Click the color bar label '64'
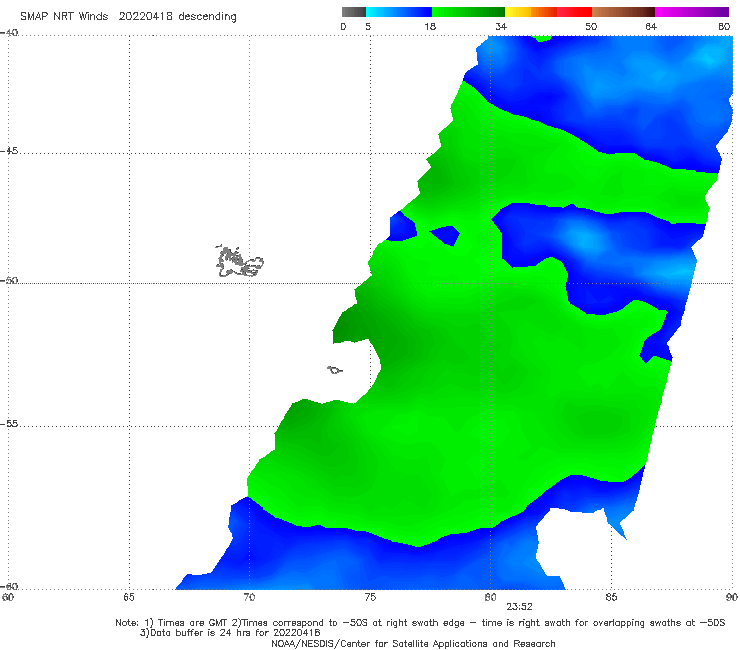The width and height of the screenshot is (740, 650). [x=651, y=27]
